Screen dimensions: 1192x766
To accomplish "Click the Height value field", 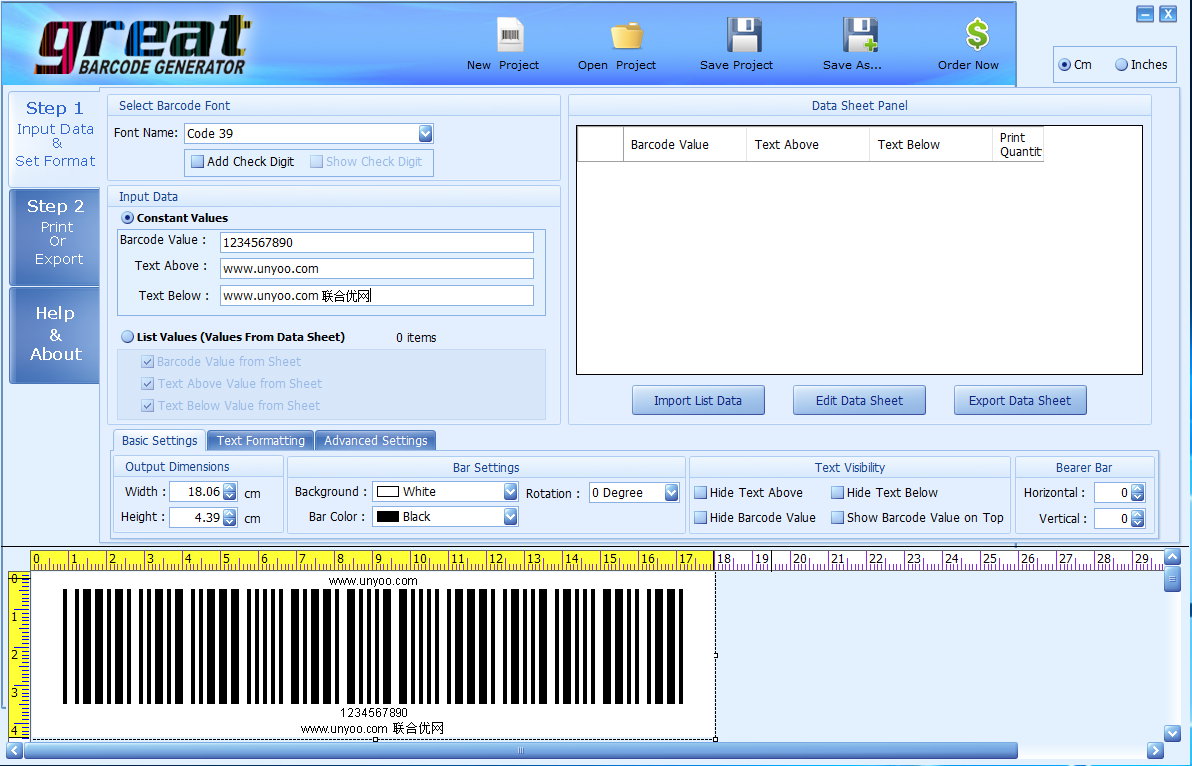I will (196, 518).
